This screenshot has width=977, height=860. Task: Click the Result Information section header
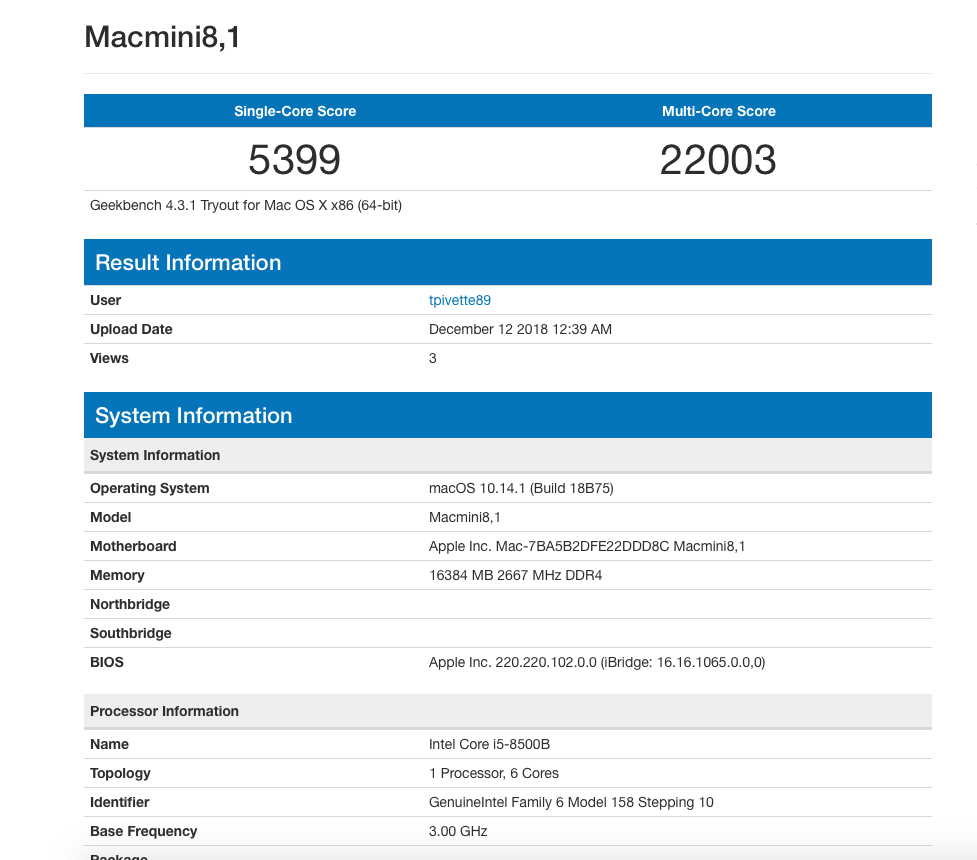(508, 262)
